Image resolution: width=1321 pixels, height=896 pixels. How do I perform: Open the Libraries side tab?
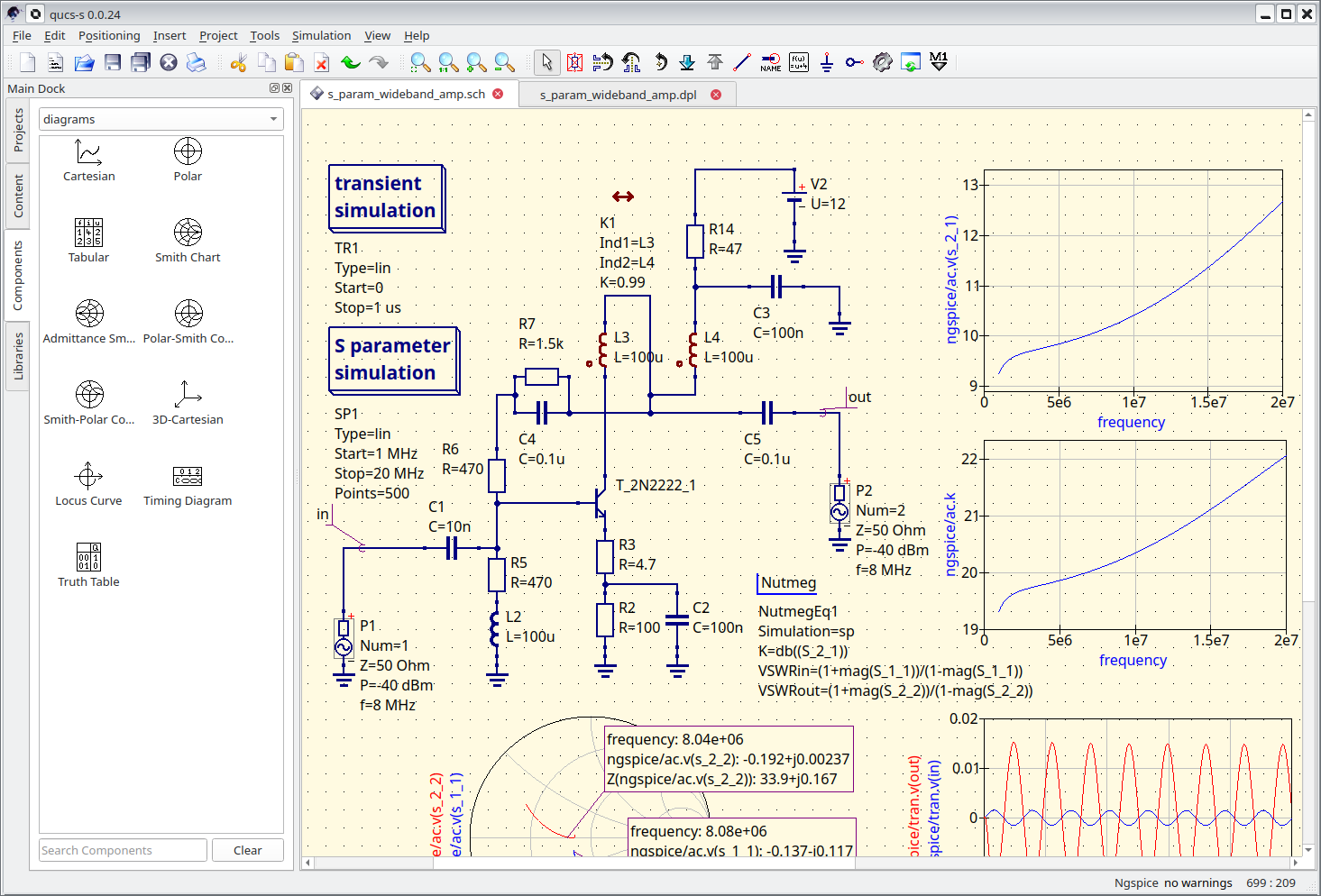(x=18, y=356)
